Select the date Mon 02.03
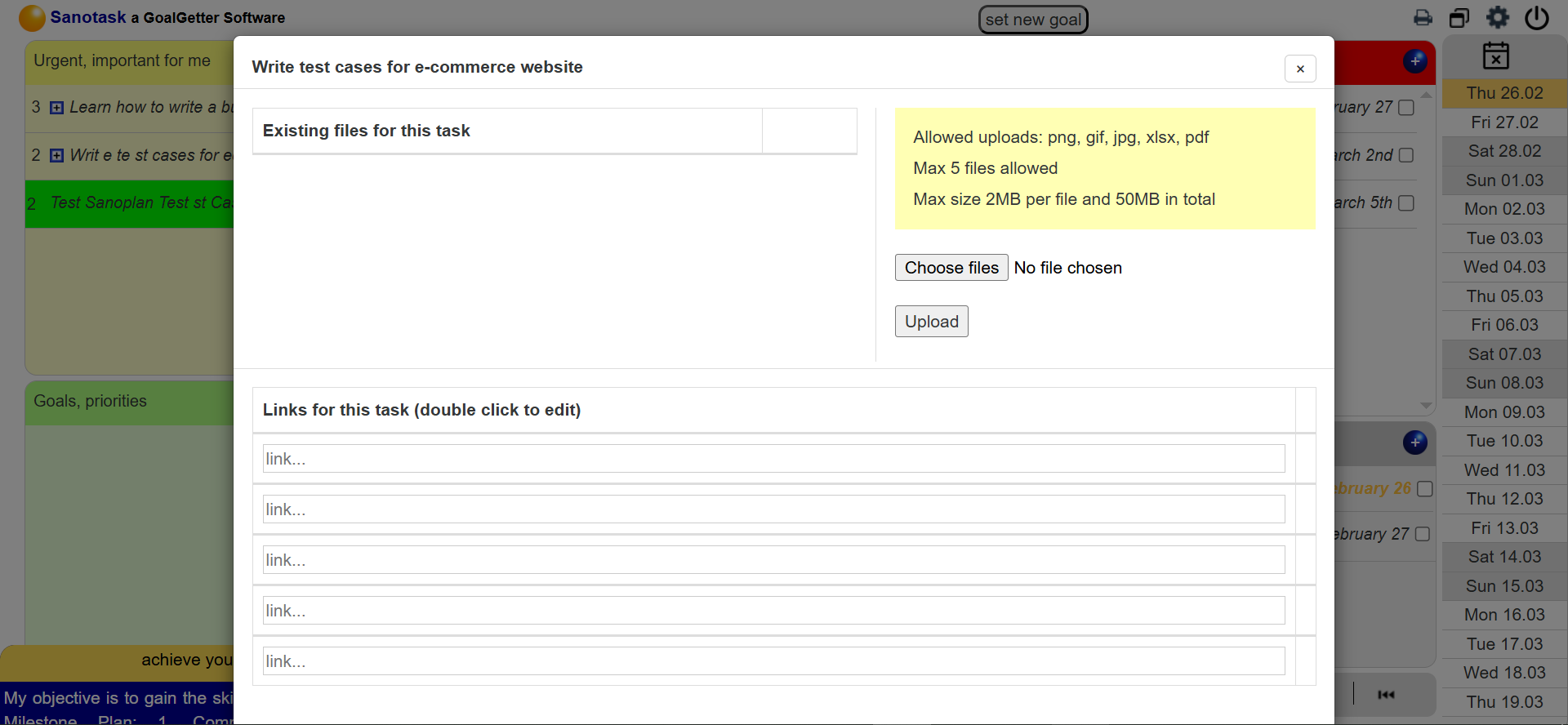 [x=1504, y=209]
